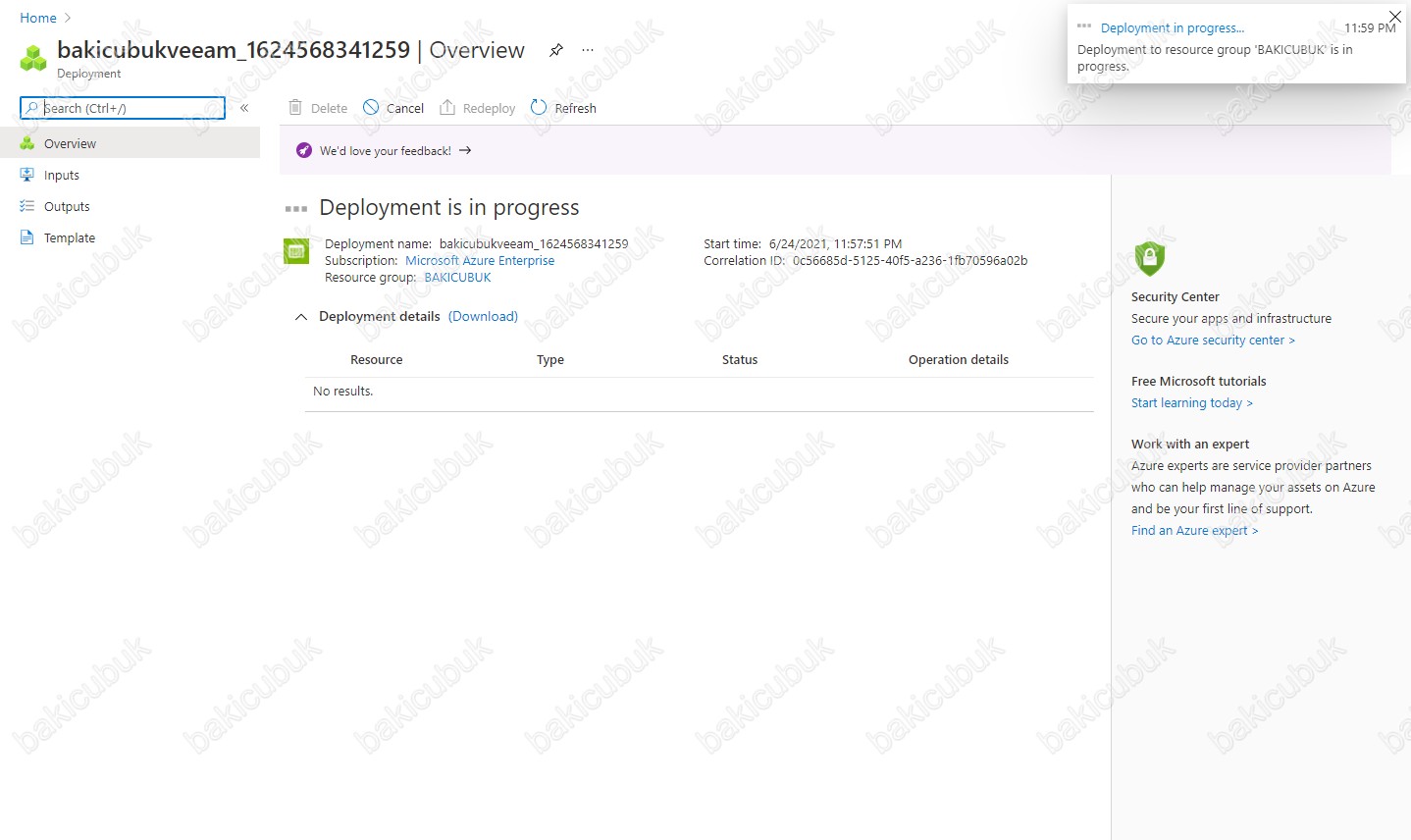
Task: Open the Start learning today link
Action: click(1192, 403)
